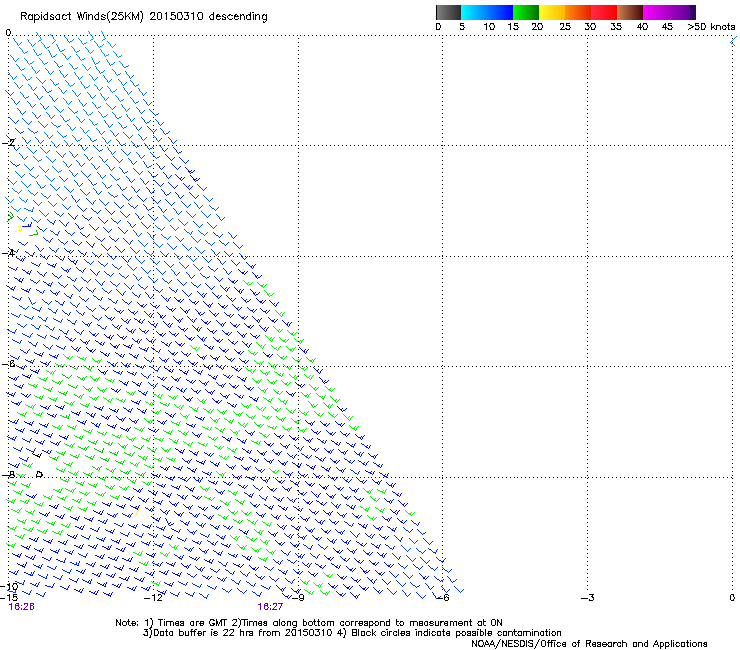Click the "25" label under the color bar

click(565, 27)
